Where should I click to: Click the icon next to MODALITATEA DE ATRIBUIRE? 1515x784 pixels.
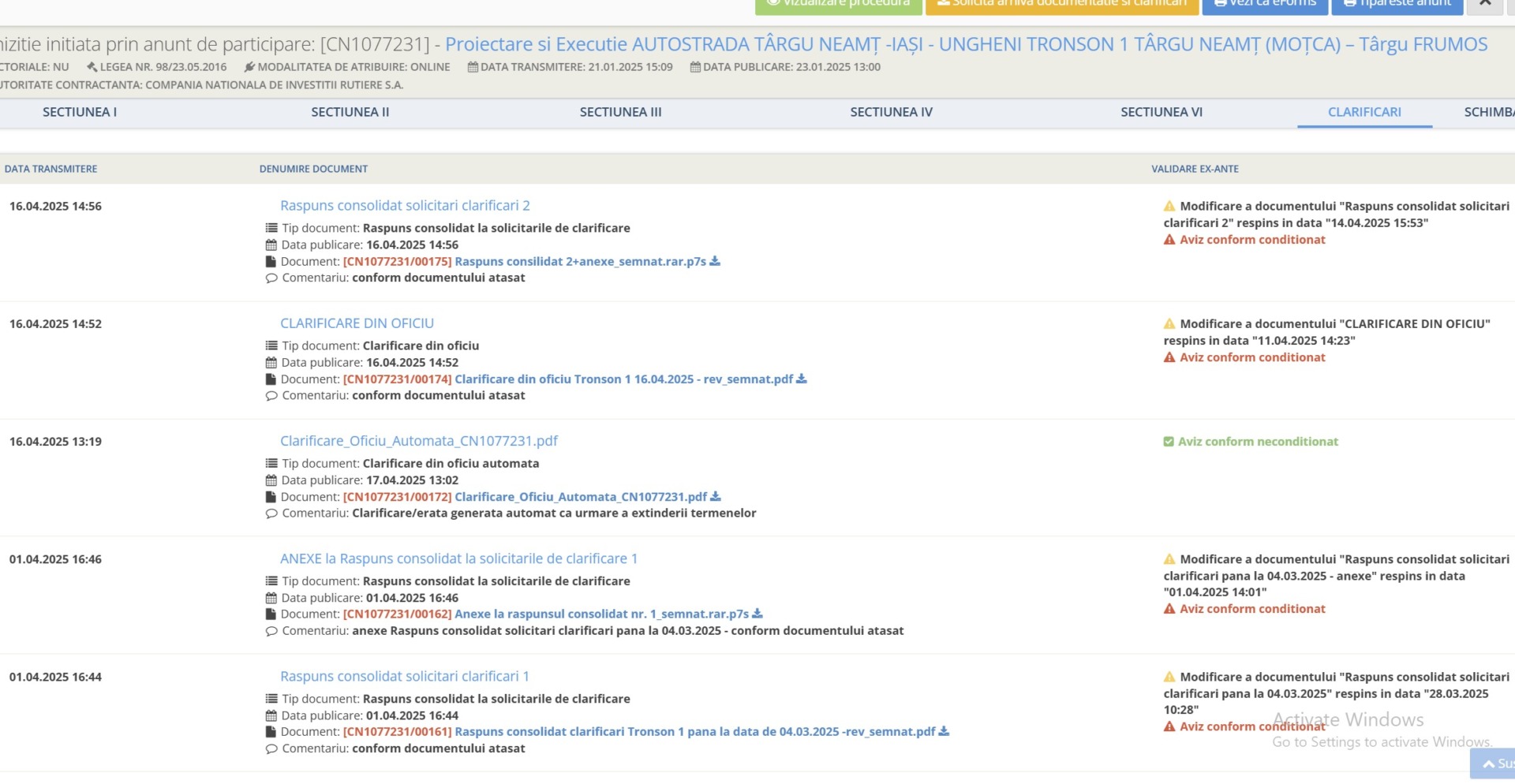249,67
